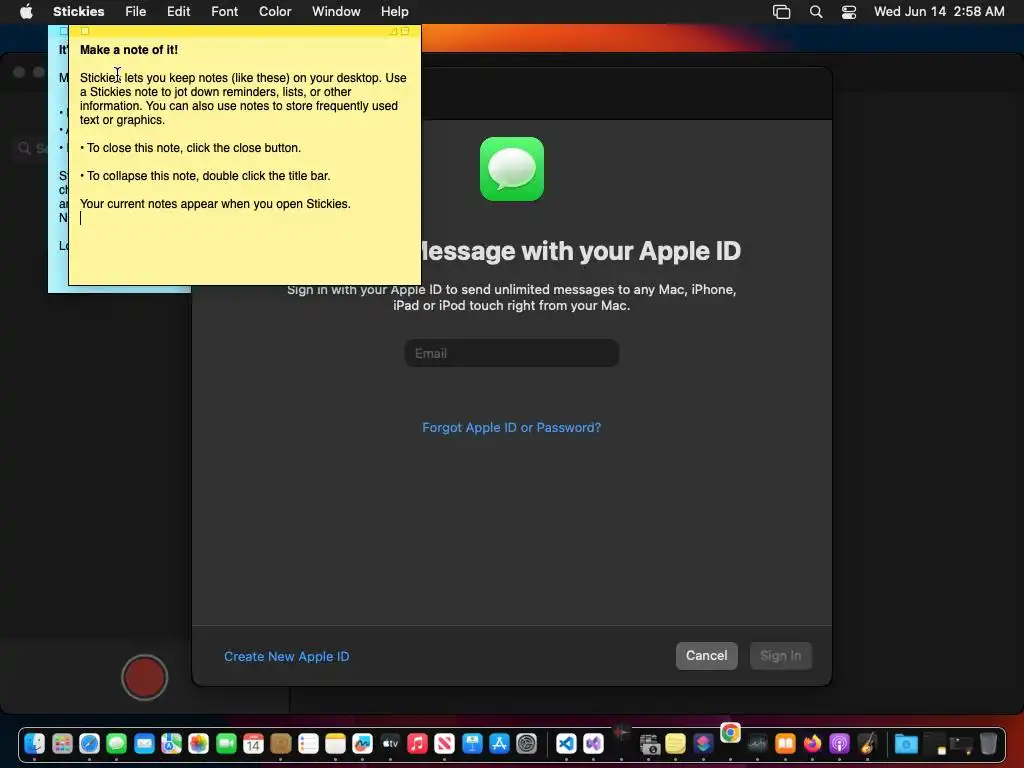Click the red record button
This screenshot has height=768, width=1024.
pyautogui.click(x=144, y=677)
